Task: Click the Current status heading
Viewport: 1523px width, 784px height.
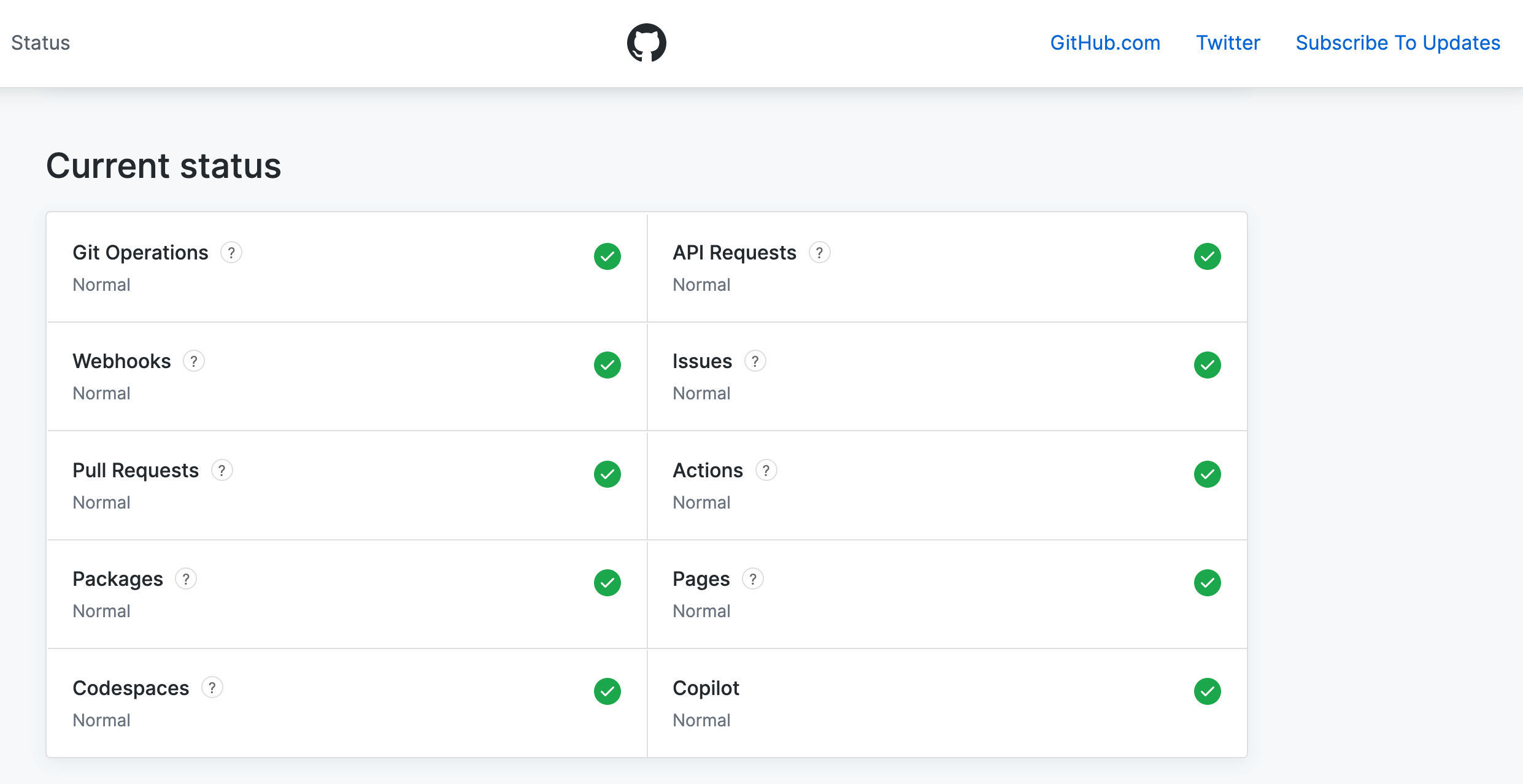Action: click(164, 166)
